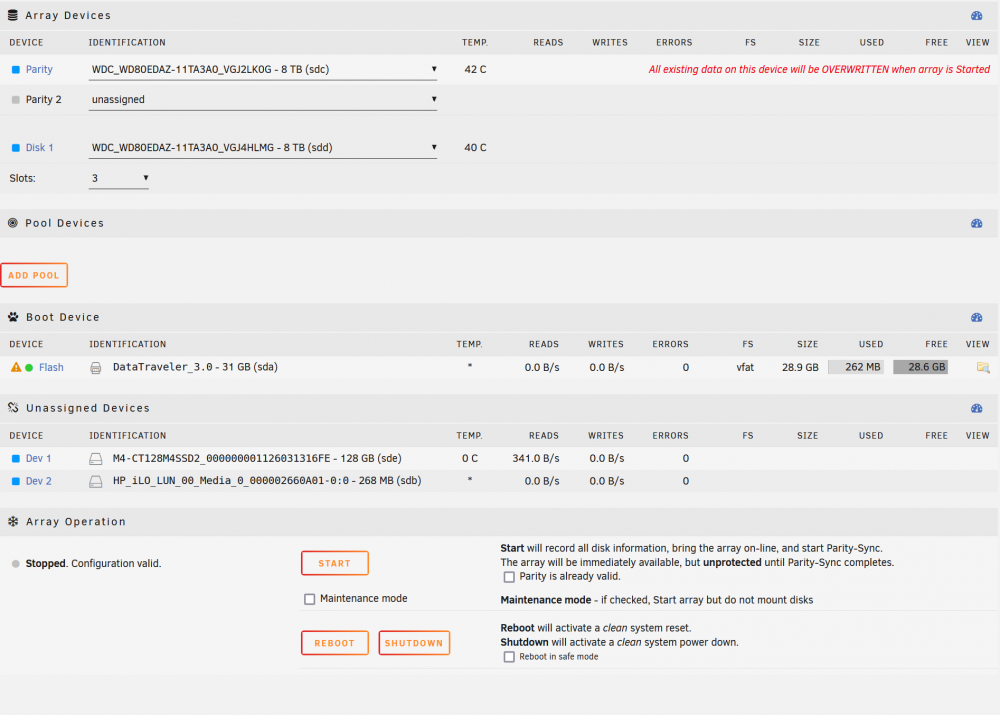1000x715 pixels.
Task: Click the REBOOT button
Action: 335,643
